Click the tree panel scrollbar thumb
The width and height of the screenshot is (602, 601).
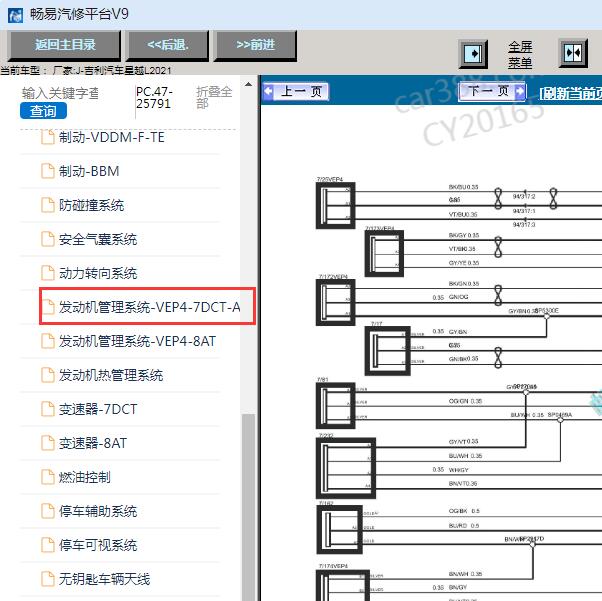click(x=248, y=507)
